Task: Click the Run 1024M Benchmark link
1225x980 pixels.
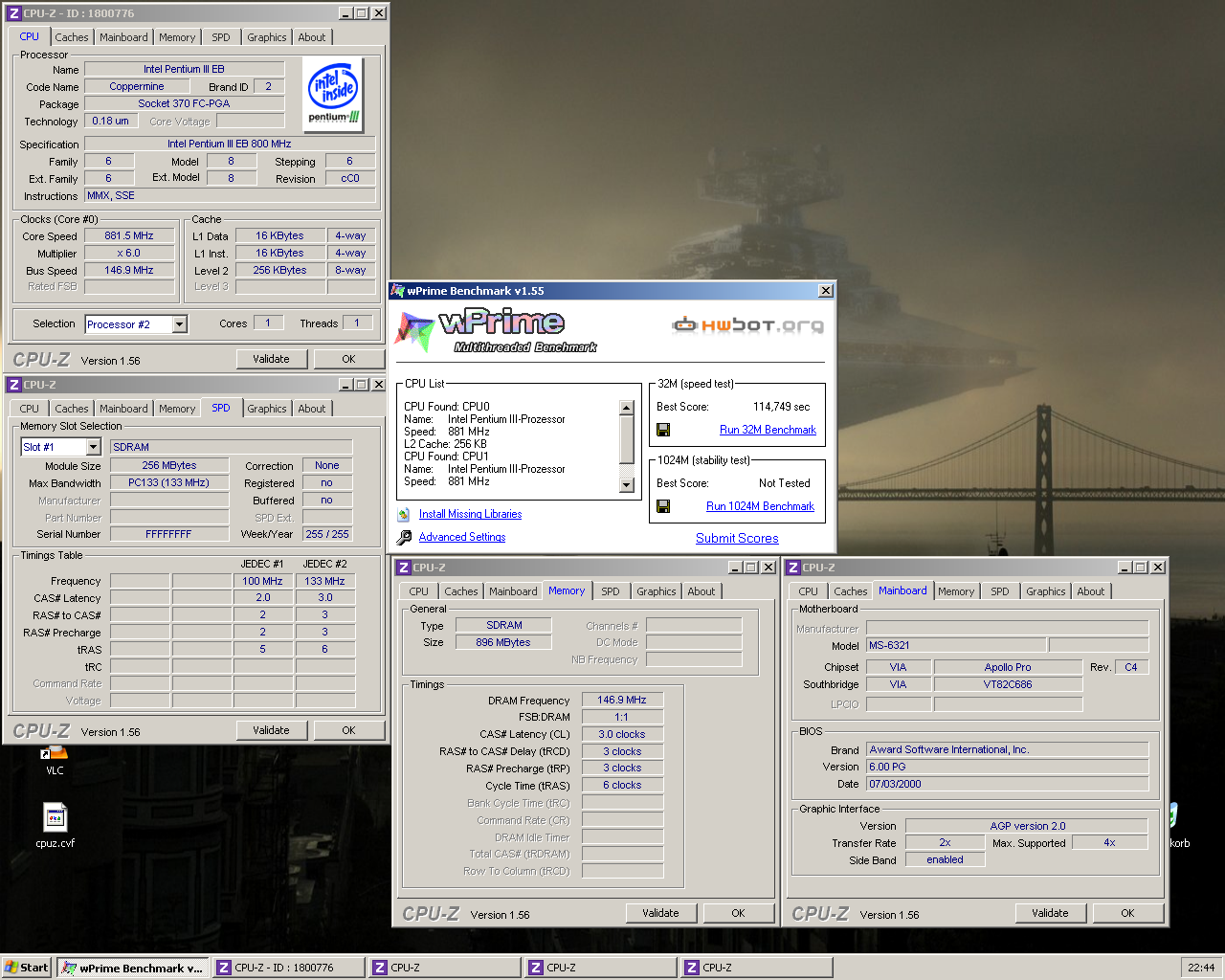Action: (x=760, y=506)
